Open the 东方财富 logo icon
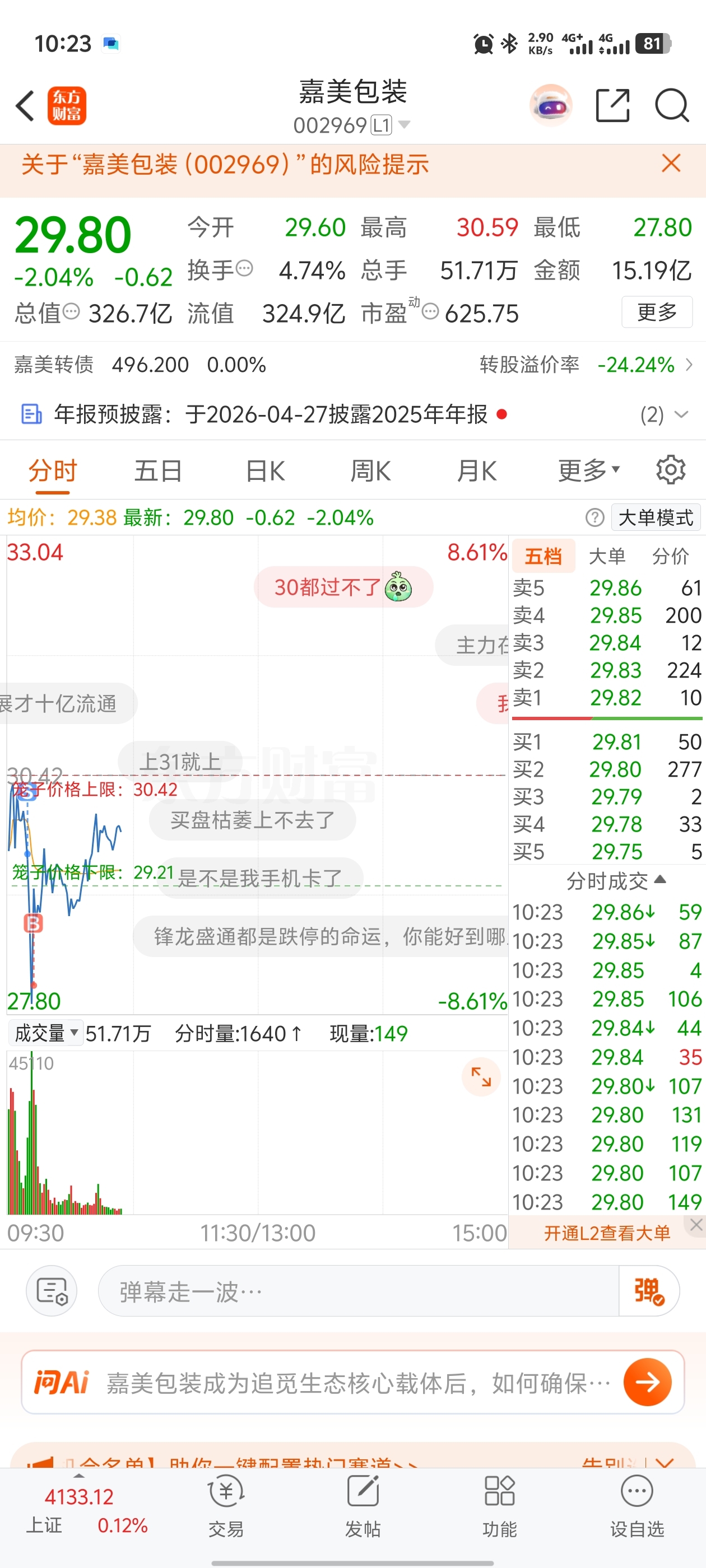The height and width of the screenshot is (1568, 706). click(x=66, y=106)
